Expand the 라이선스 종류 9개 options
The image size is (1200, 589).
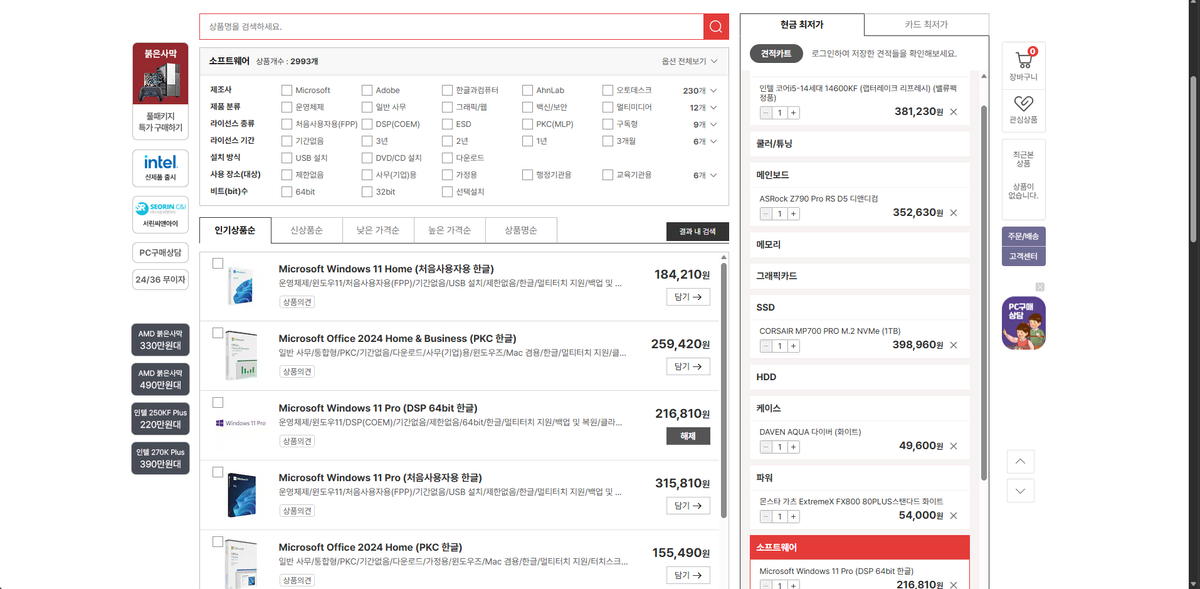705,124
